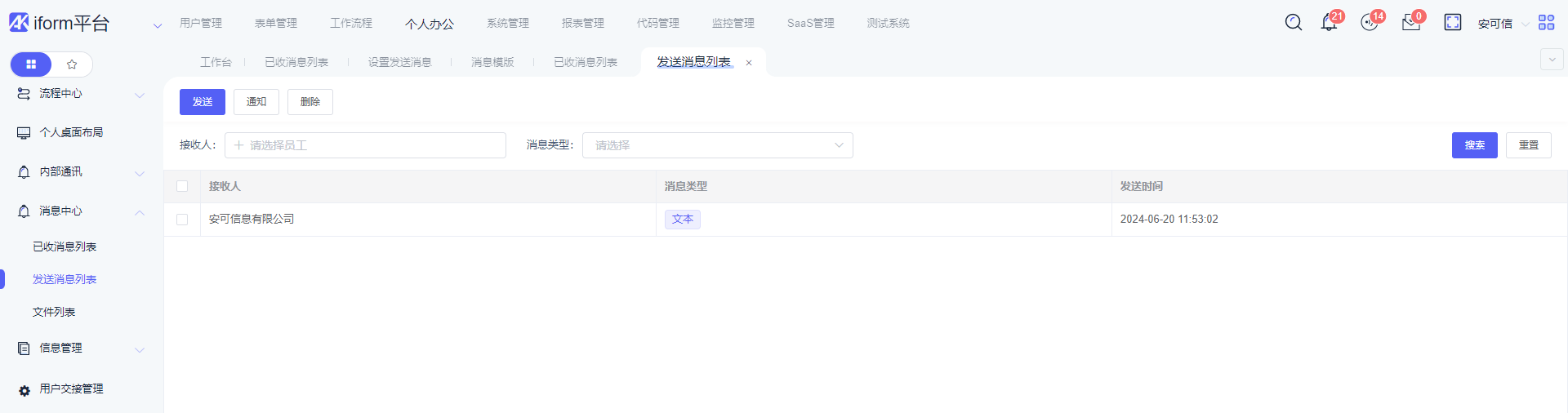Toggle fullscreen mode icon

pos(1452,22)
